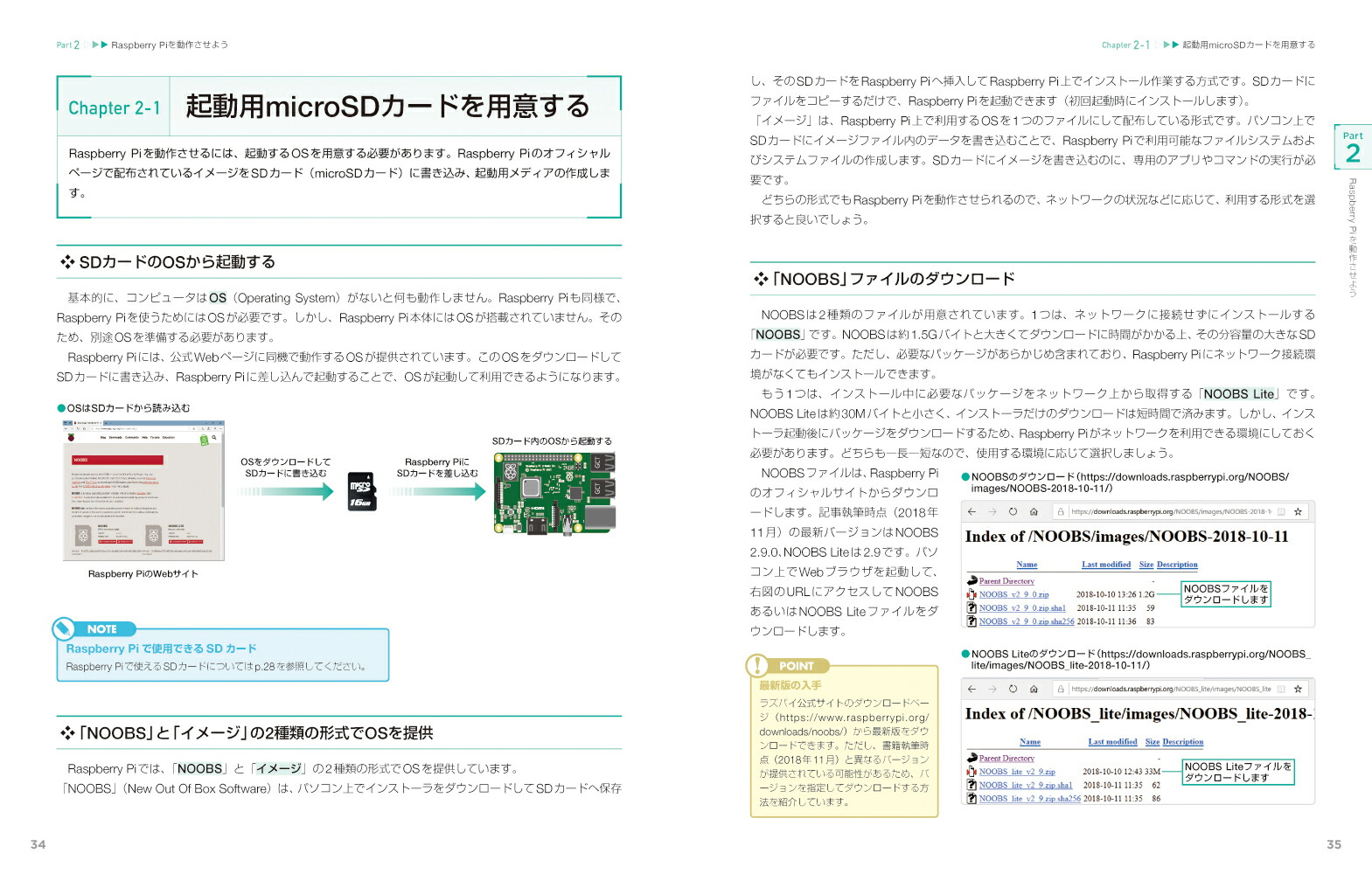Click favorites star in NOOBS download browser
The height and width of the screenshot is (874, 1372).
pos(1298,512)
